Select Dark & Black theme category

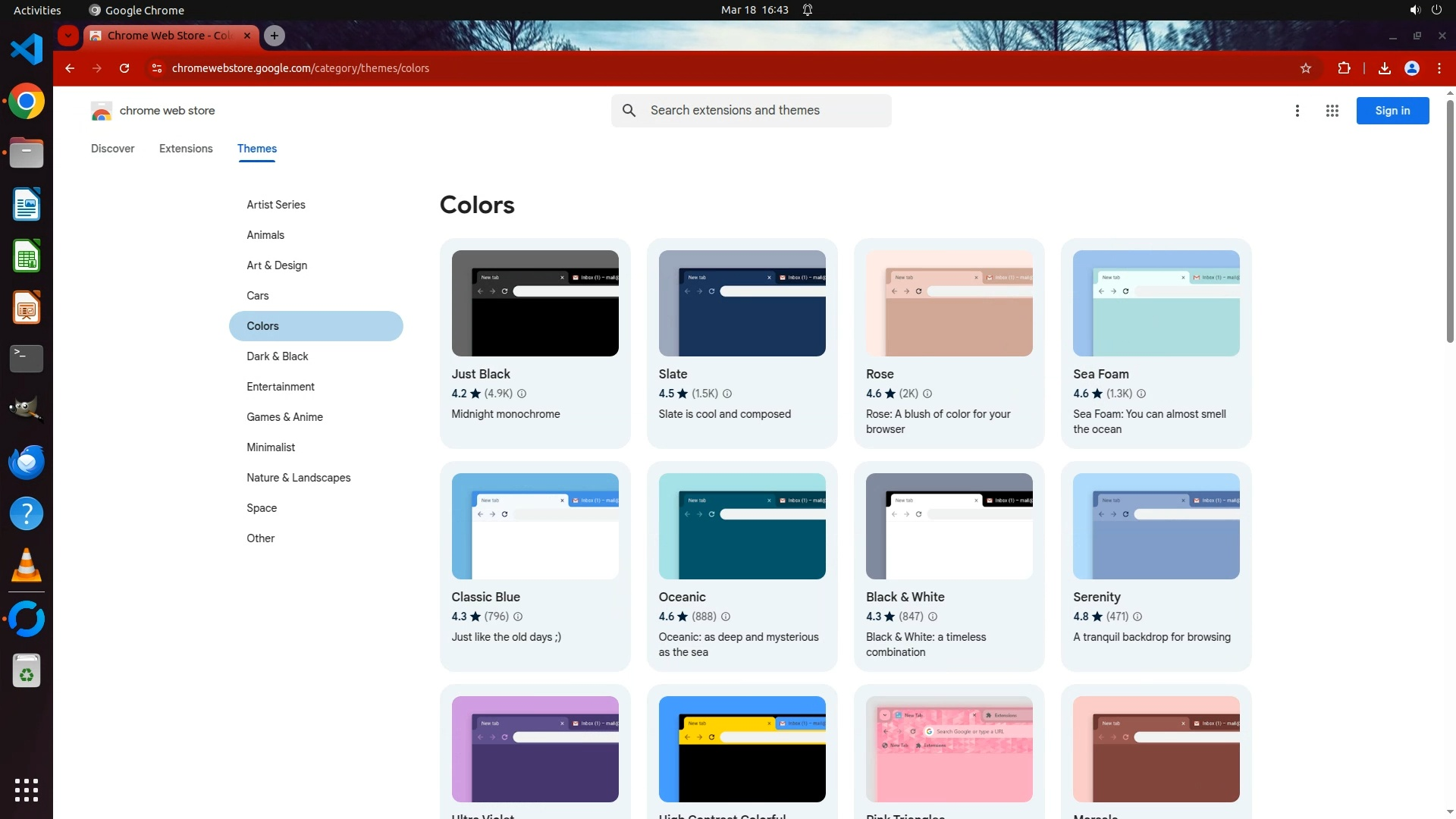[277, 356]
